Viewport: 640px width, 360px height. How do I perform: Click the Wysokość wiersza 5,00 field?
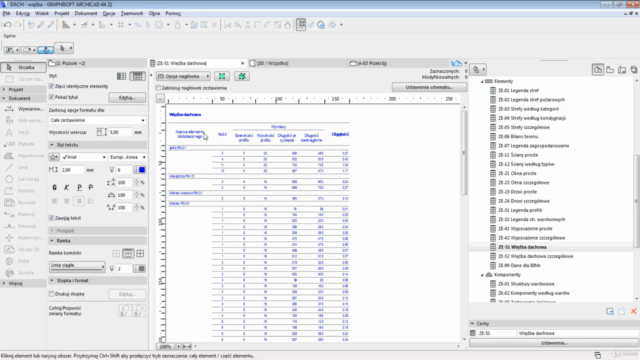120,133
